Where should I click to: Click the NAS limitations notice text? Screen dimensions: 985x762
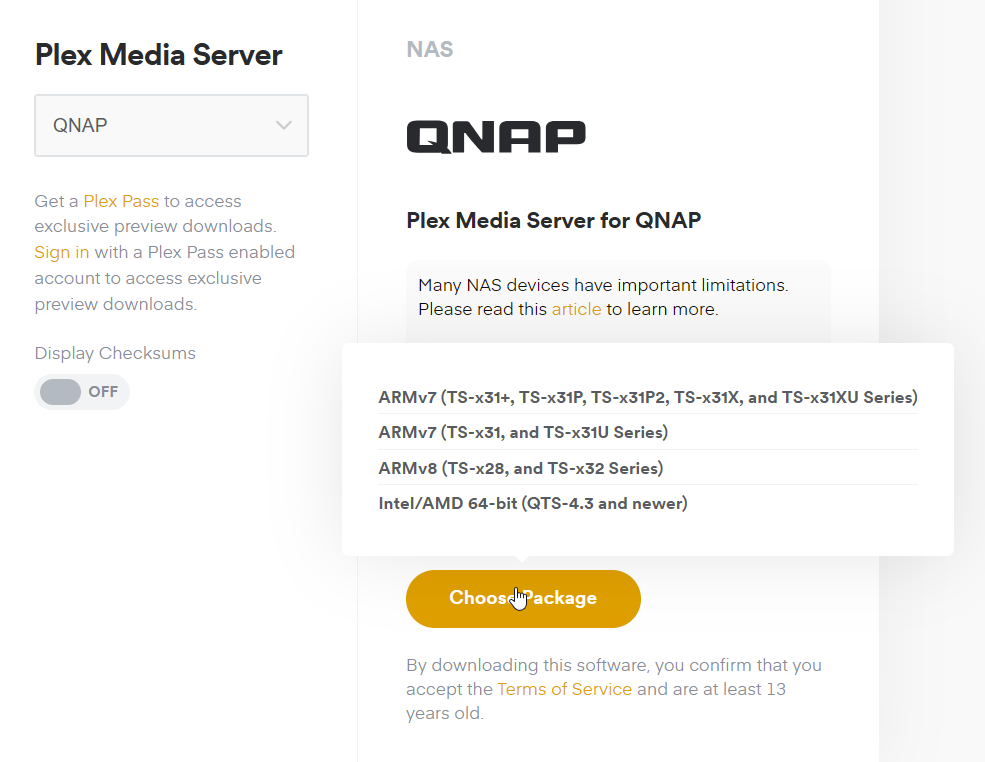pos(603,286)
